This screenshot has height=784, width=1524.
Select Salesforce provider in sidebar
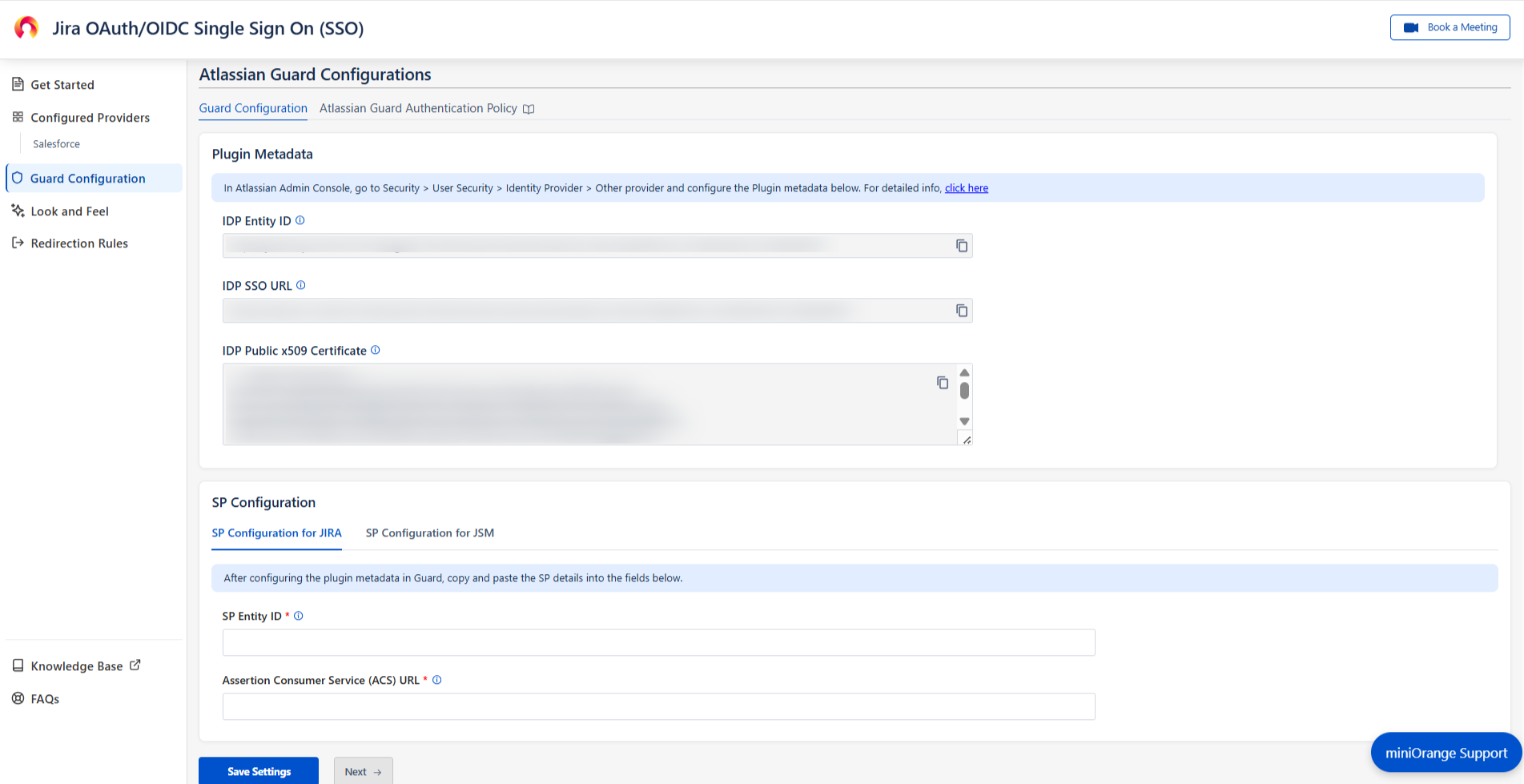[56, 144]
